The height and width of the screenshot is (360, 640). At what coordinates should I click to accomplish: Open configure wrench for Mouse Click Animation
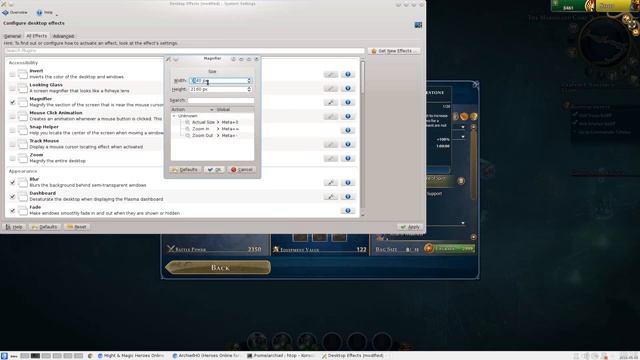(331, 116)
